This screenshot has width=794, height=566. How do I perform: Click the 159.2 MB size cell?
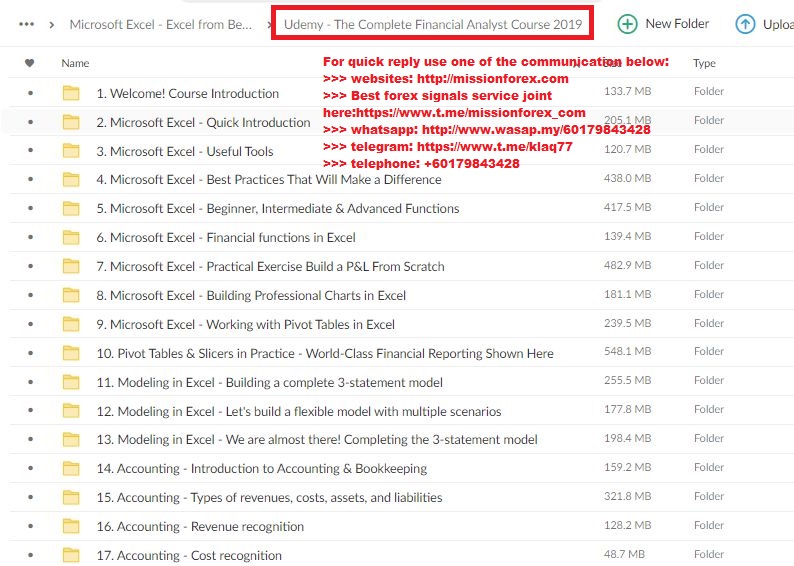tap(627, 467)
